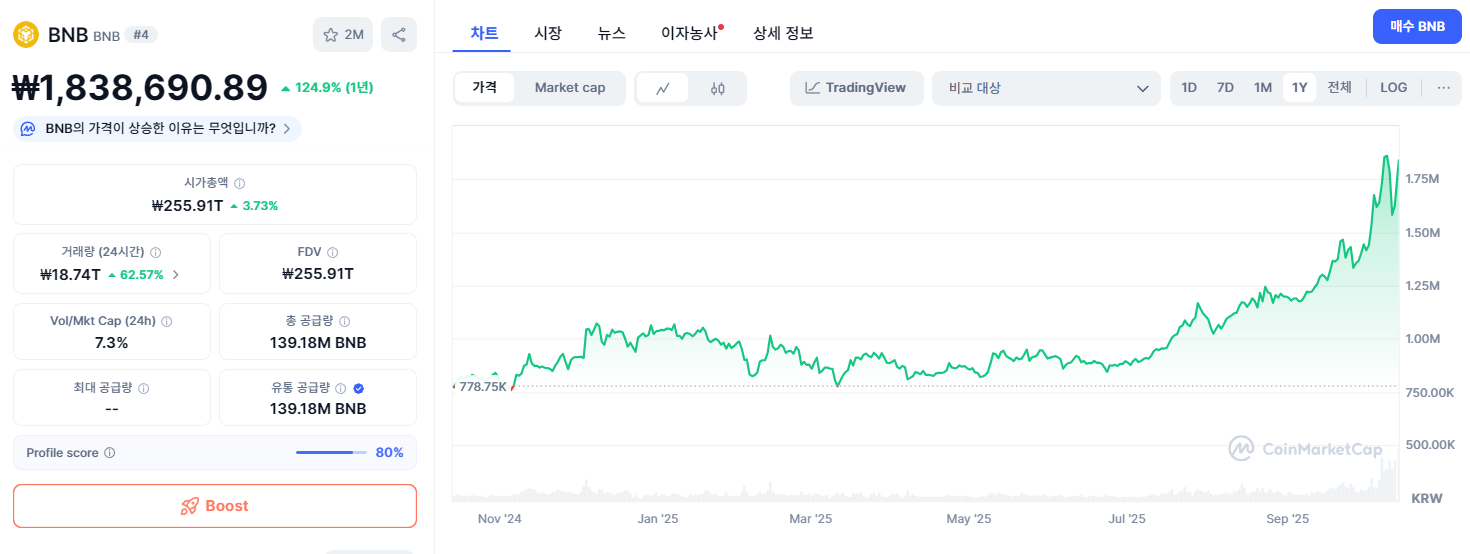Click the FDV info icon
The height and width of the screenshot is (554, 1470).
[332, 253]
